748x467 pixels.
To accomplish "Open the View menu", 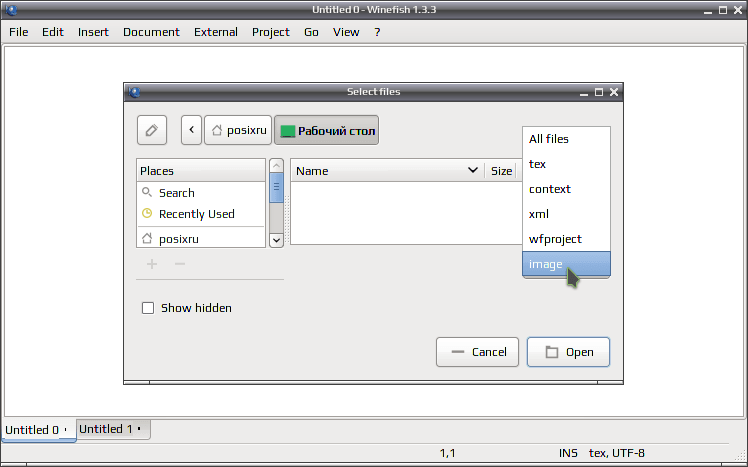I will (346, 32).
